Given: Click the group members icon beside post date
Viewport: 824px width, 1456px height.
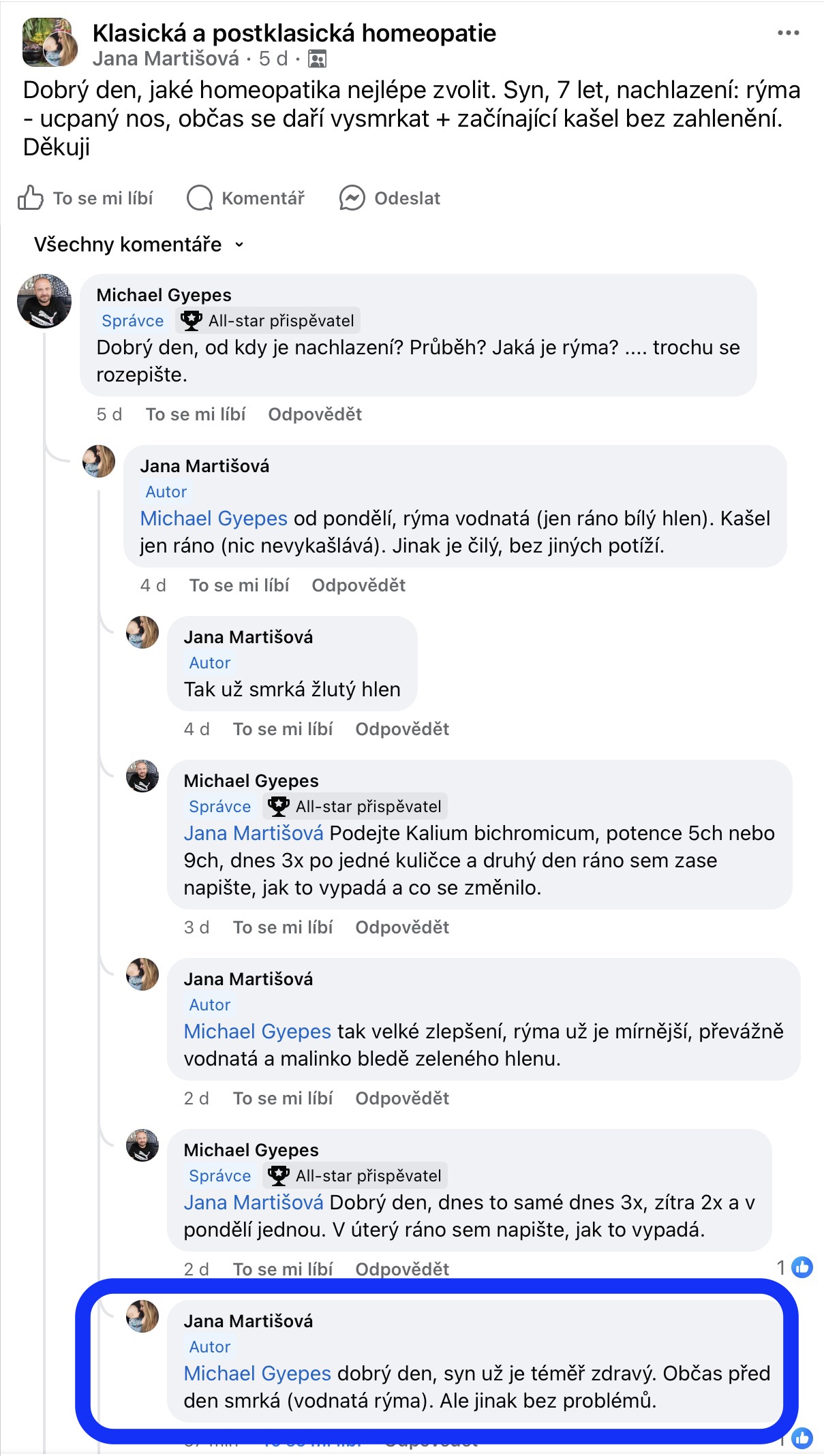Looking at the screenshot, I should [317, 59].
